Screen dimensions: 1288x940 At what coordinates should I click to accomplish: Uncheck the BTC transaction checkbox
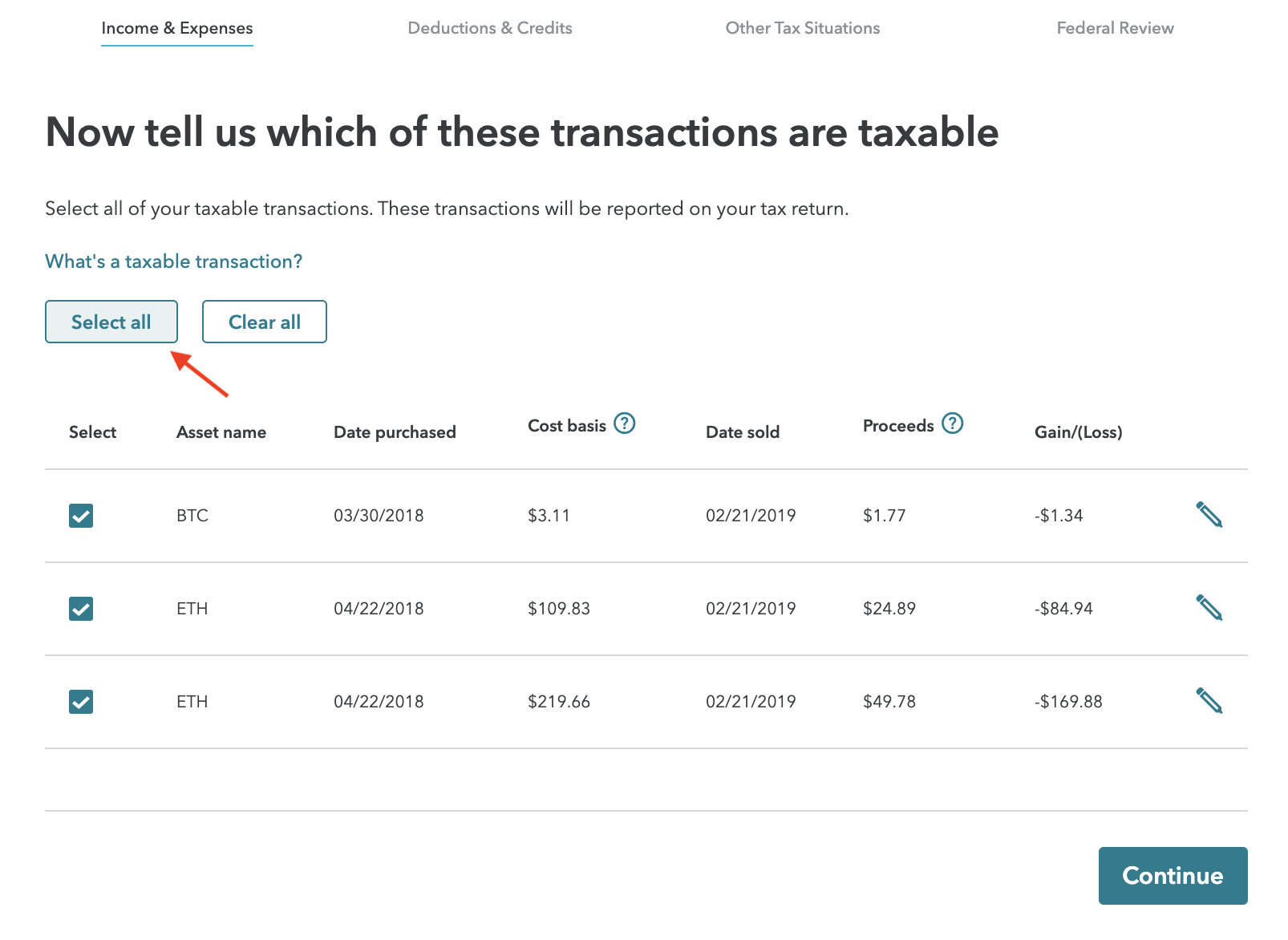[x=81, y=516]
